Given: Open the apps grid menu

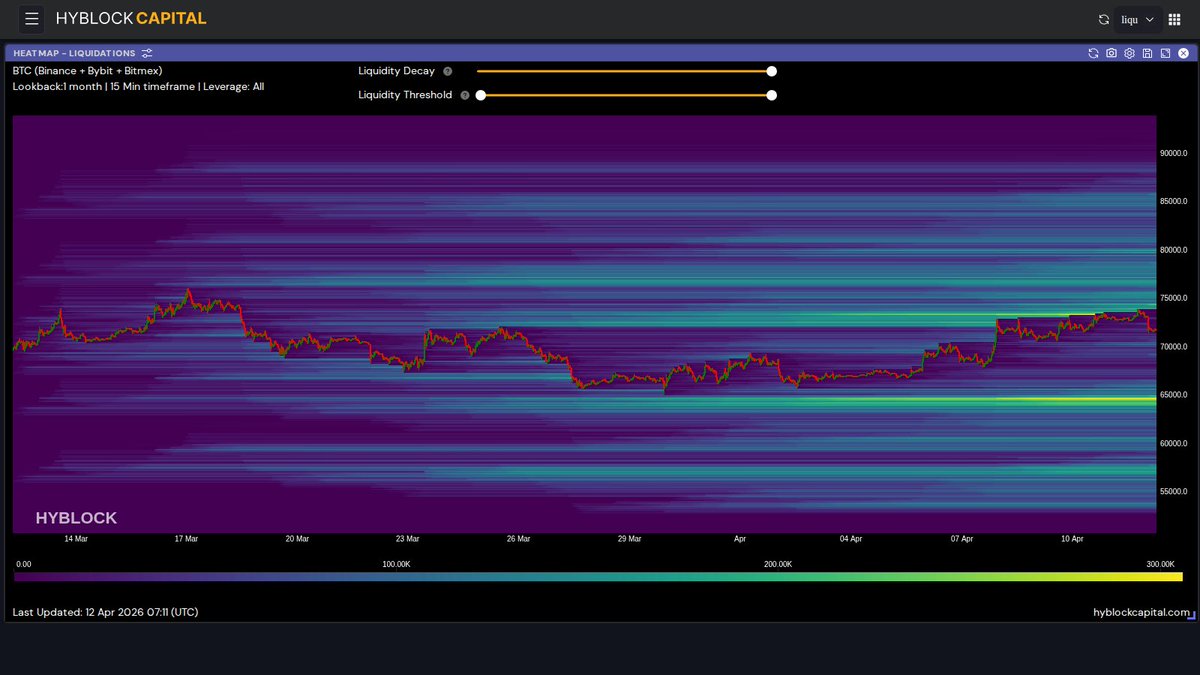Looking at the screenshot, I should coord(1174,19).
